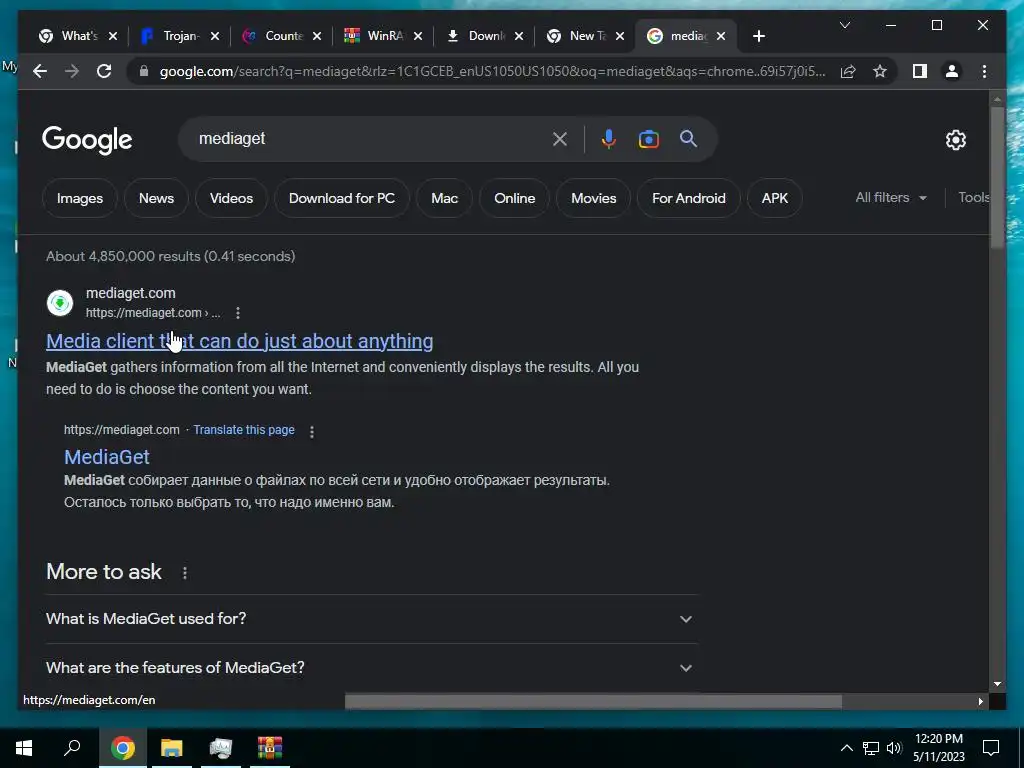The image size is (1024, 768).
Task: Clear the search box with the X
Action: tap(560, 138)
